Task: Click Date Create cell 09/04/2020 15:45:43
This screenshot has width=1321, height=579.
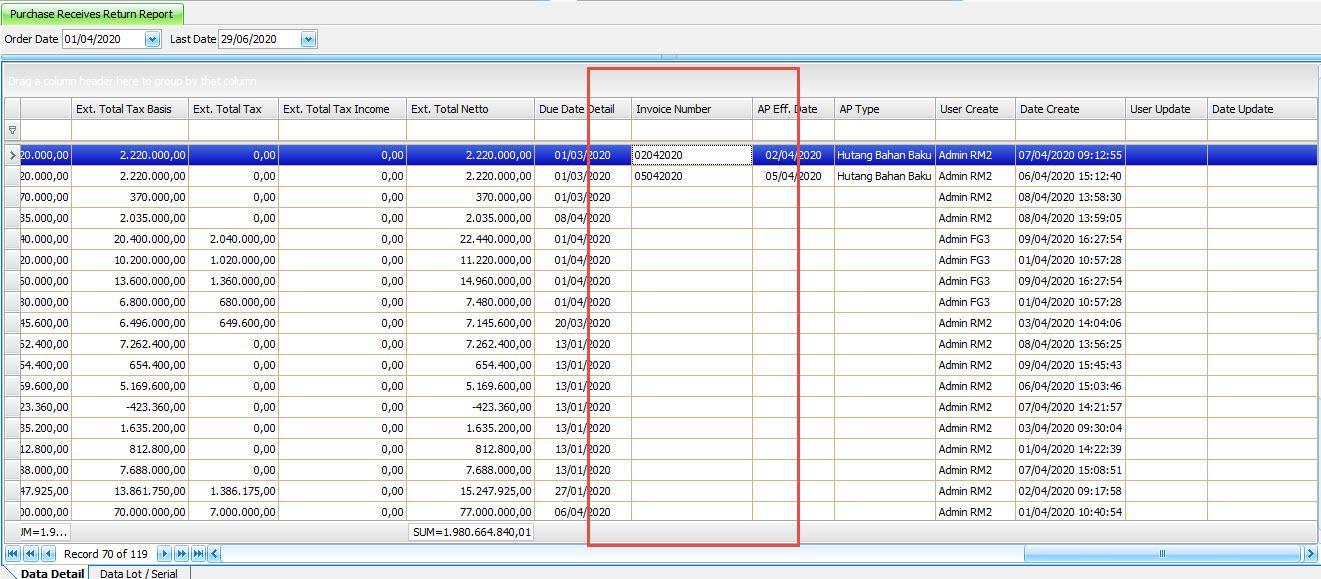Action: pyautogui.click(x=1070, y=365)
